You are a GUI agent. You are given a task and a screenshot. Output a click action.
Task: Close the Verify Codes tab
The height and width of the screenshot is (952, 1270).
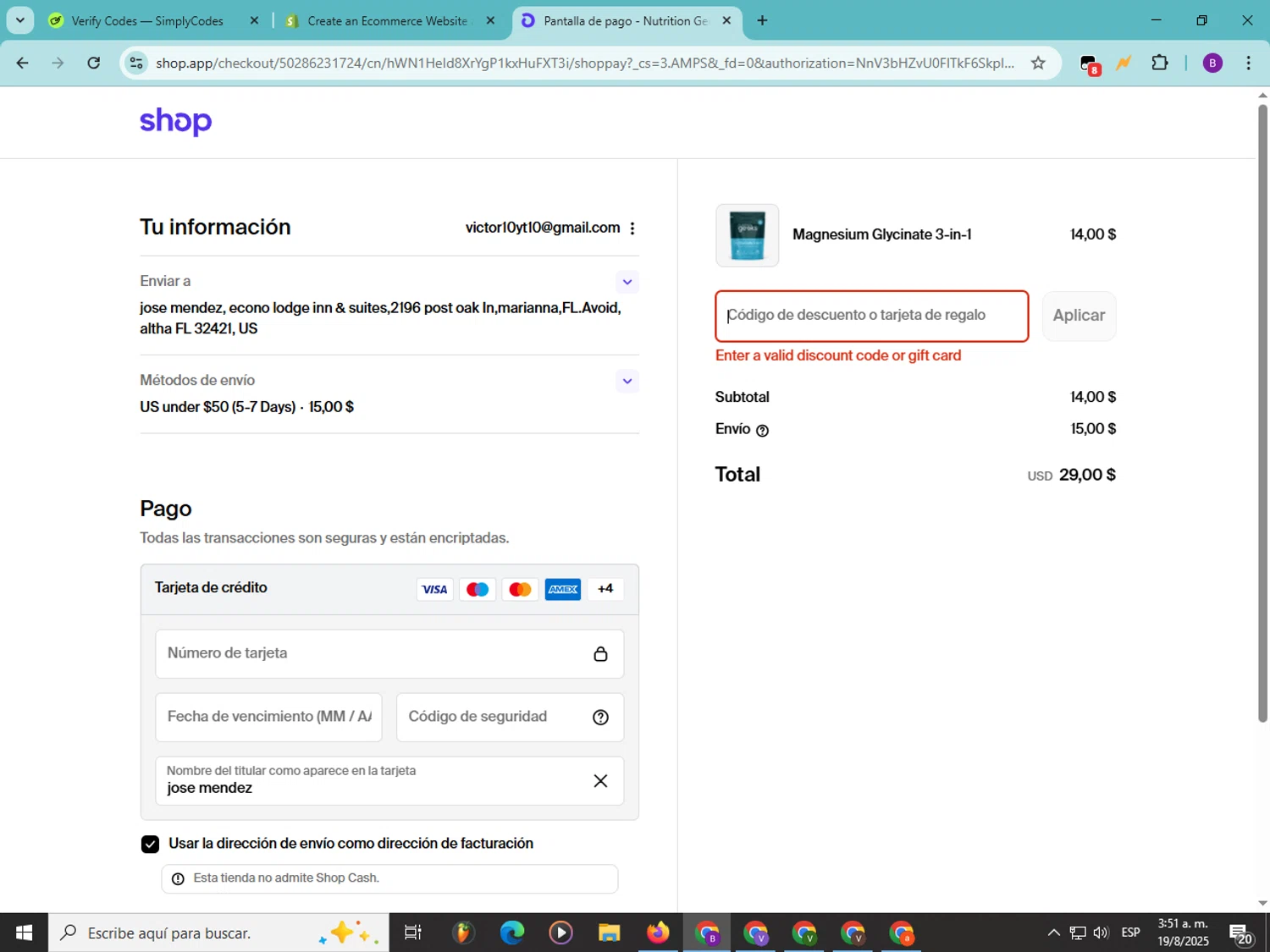(x=254, y=21)
